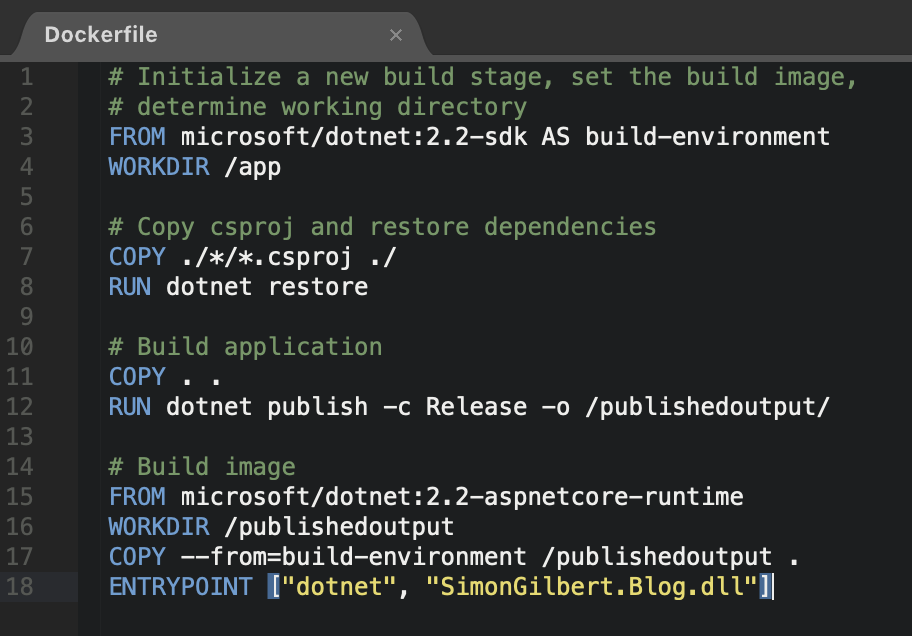Click 'COPY . .' on line 11
912x636 pixels.
coord(165,377)
